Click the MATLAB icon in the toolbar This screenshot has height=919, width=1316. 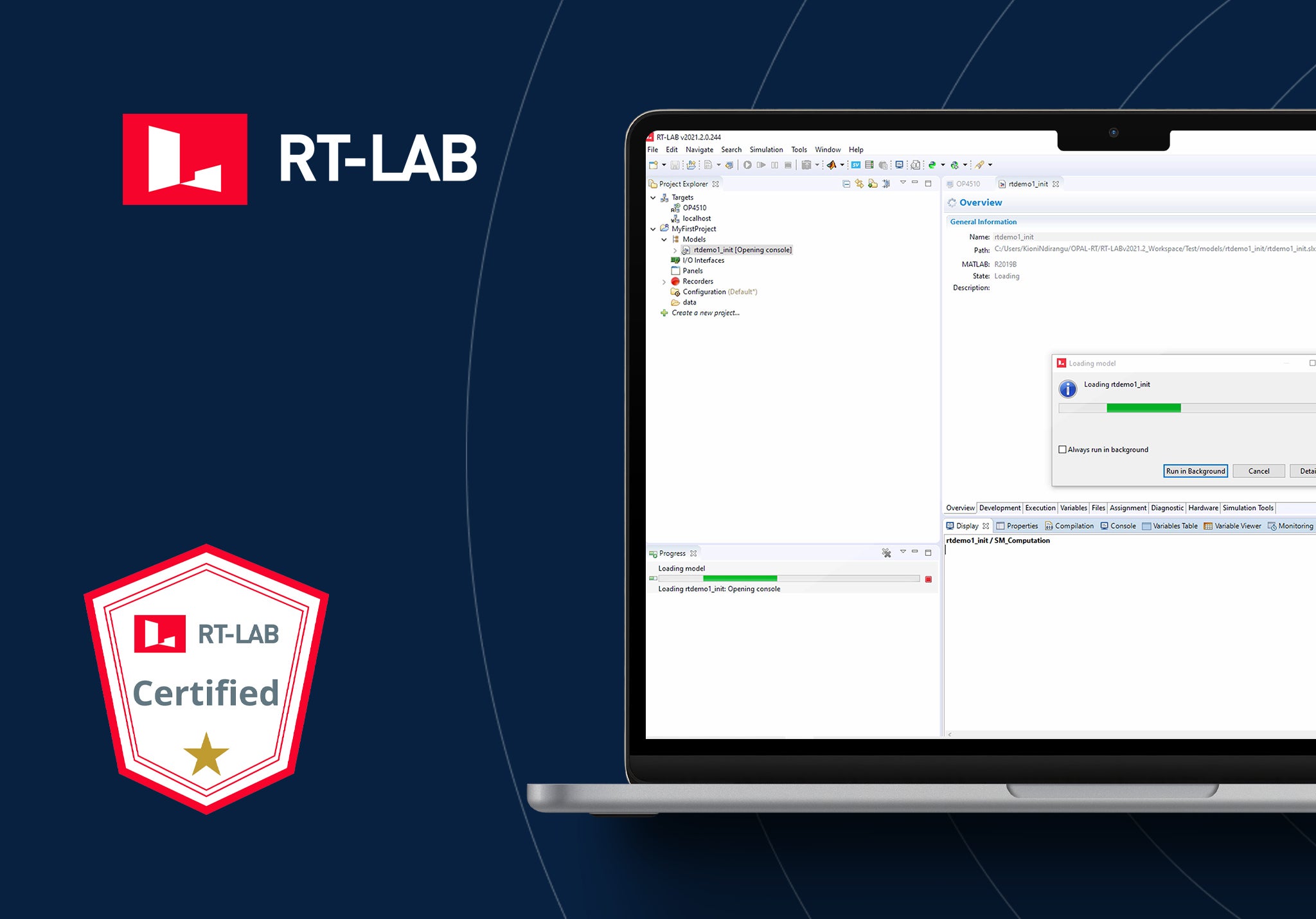(x=831, y=165)
